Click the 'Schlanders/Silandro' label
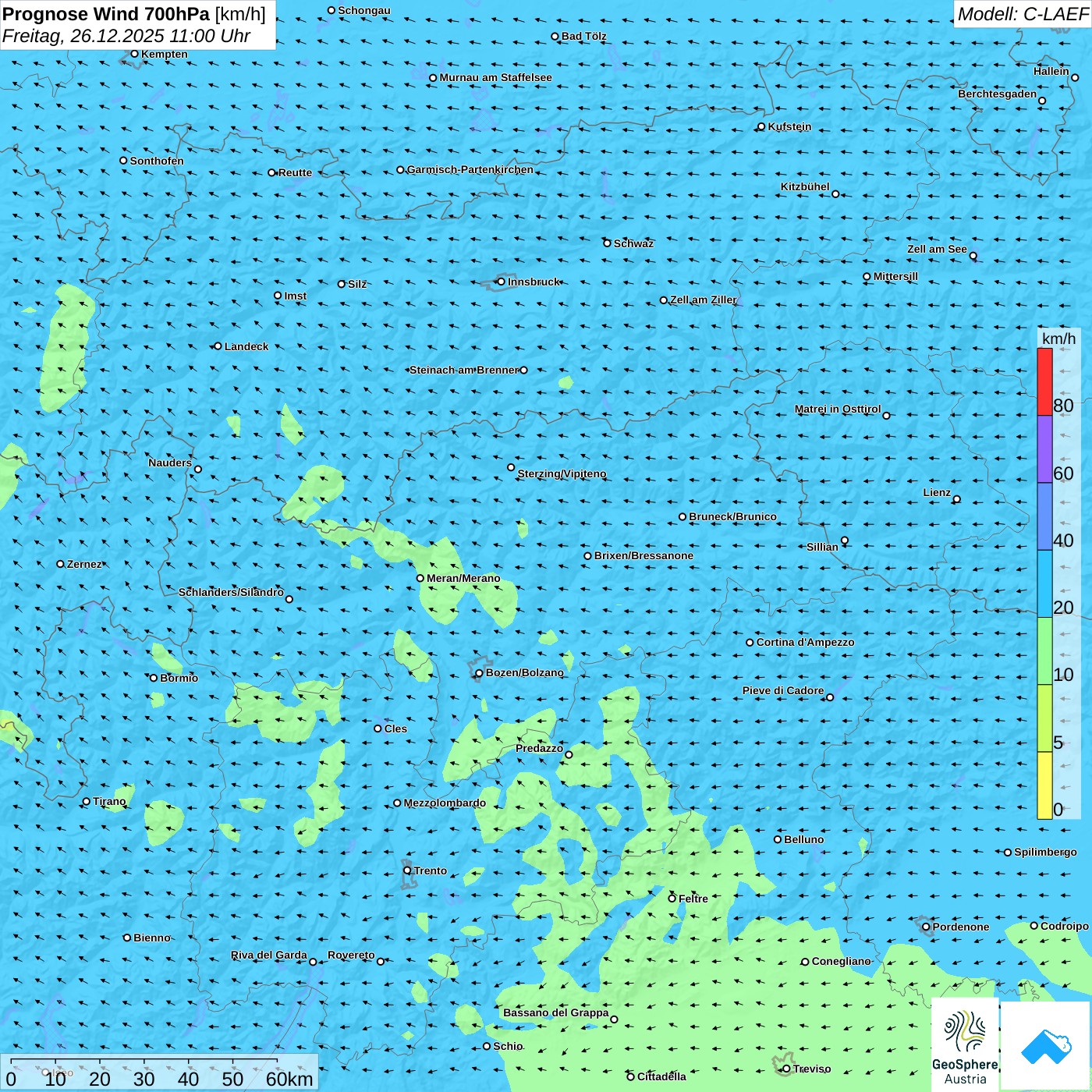Viewport: 1092px width, 1092px height. point(231,592)
